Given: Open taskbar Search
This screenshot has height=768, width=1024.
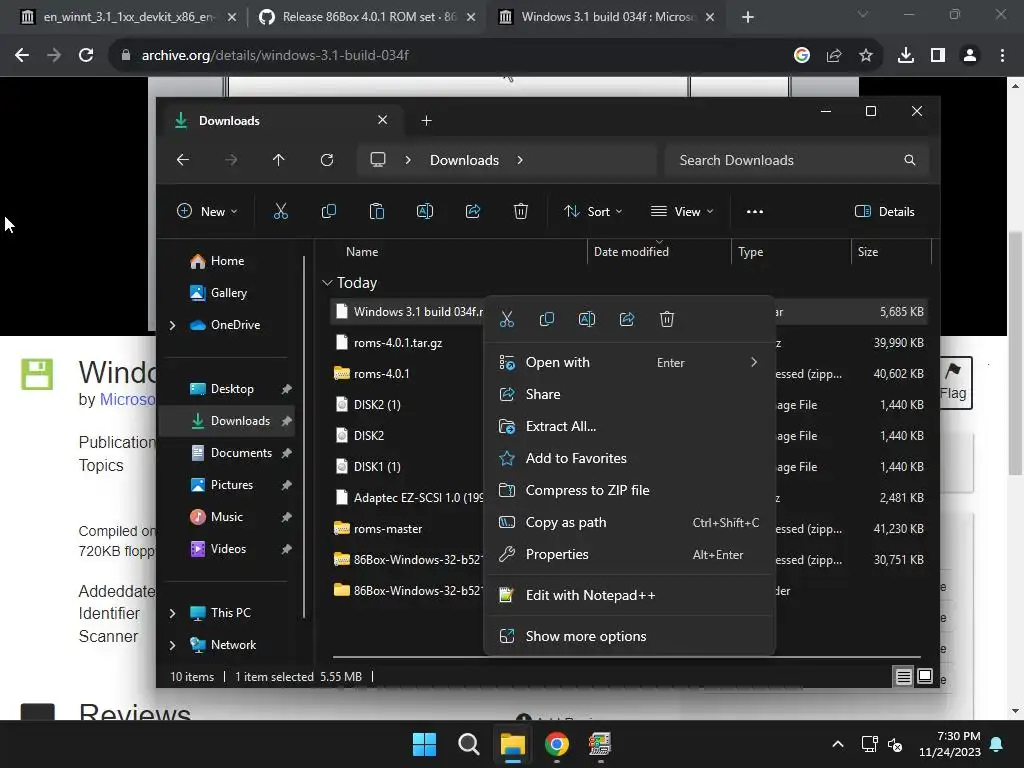Looking at the screenshot, I should (x=468, y=744).
